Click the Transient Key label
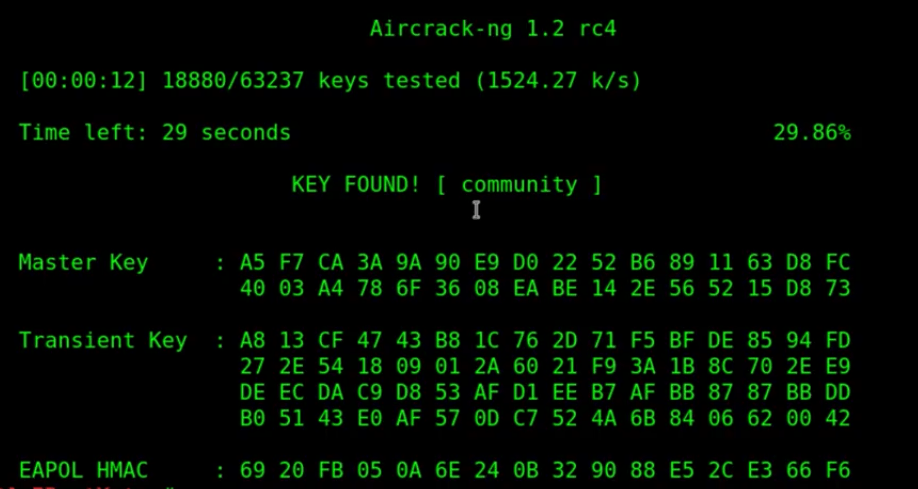918x489 pixels. (x=102, y=340)
